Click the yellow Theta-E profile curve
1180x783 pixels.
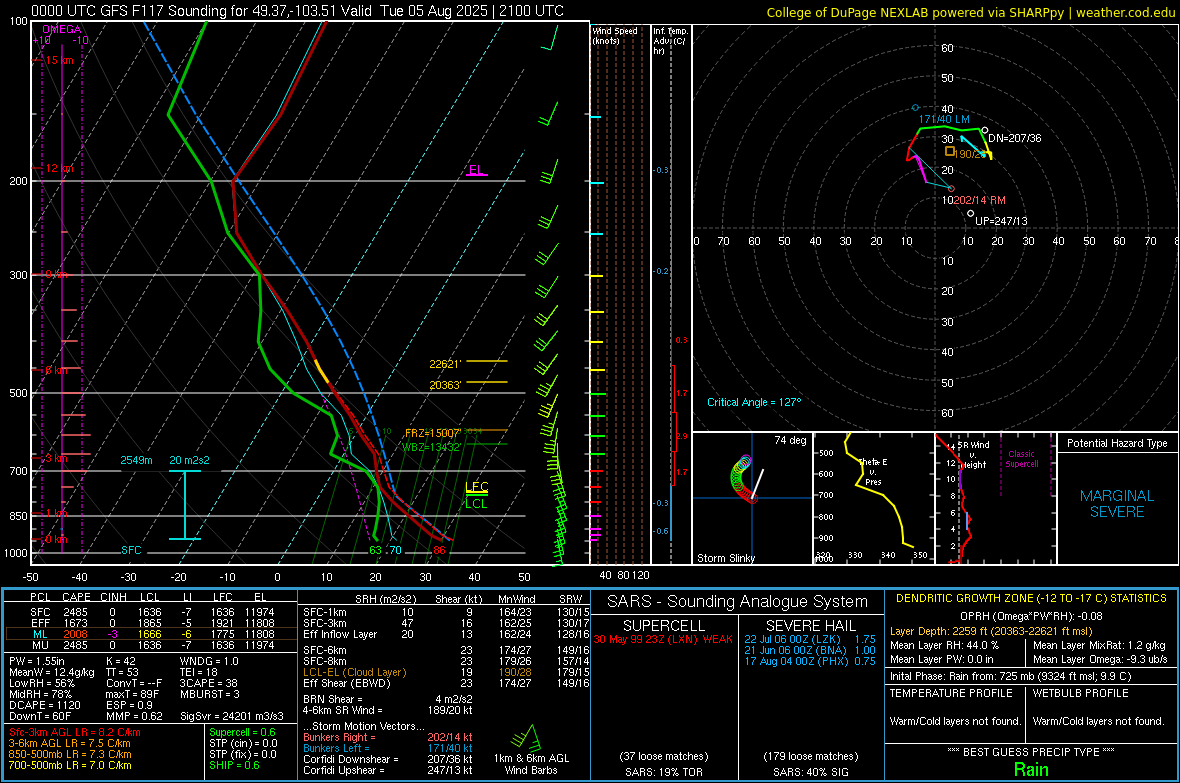pos(877,489)
